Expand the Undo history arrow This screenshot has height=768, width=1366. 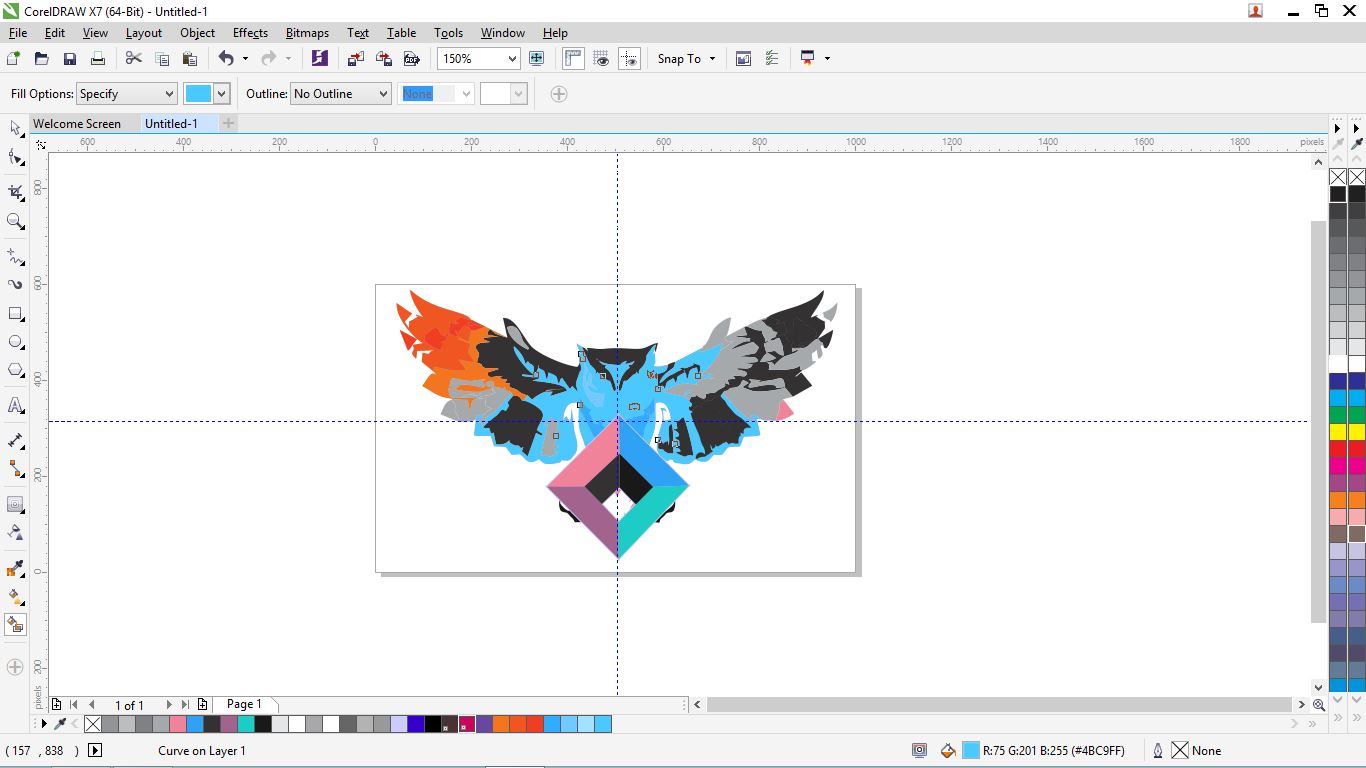[245, 59]
